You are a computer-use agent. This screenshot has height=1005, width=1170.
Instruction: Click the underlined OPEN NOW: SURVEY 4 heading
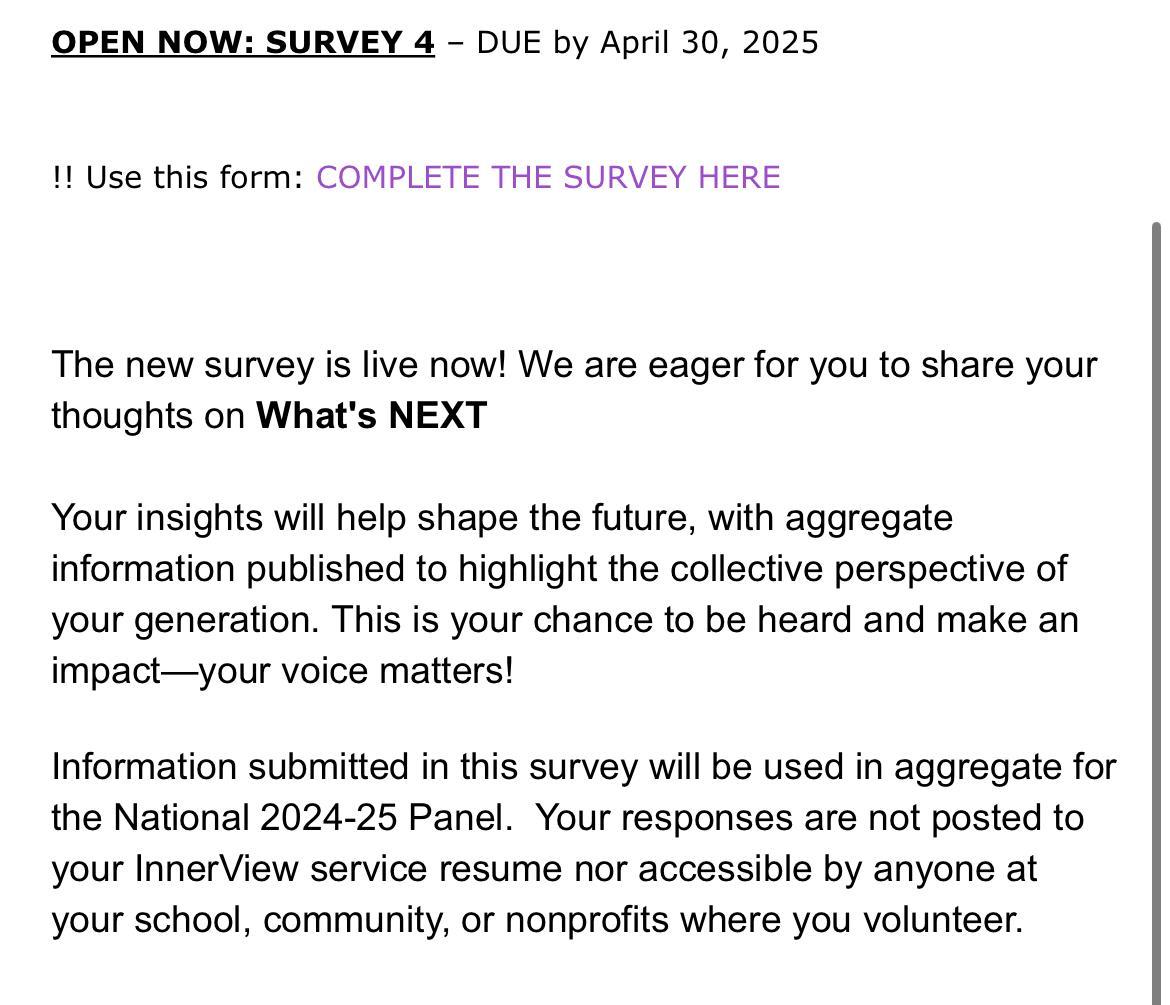tap(243, 42)
